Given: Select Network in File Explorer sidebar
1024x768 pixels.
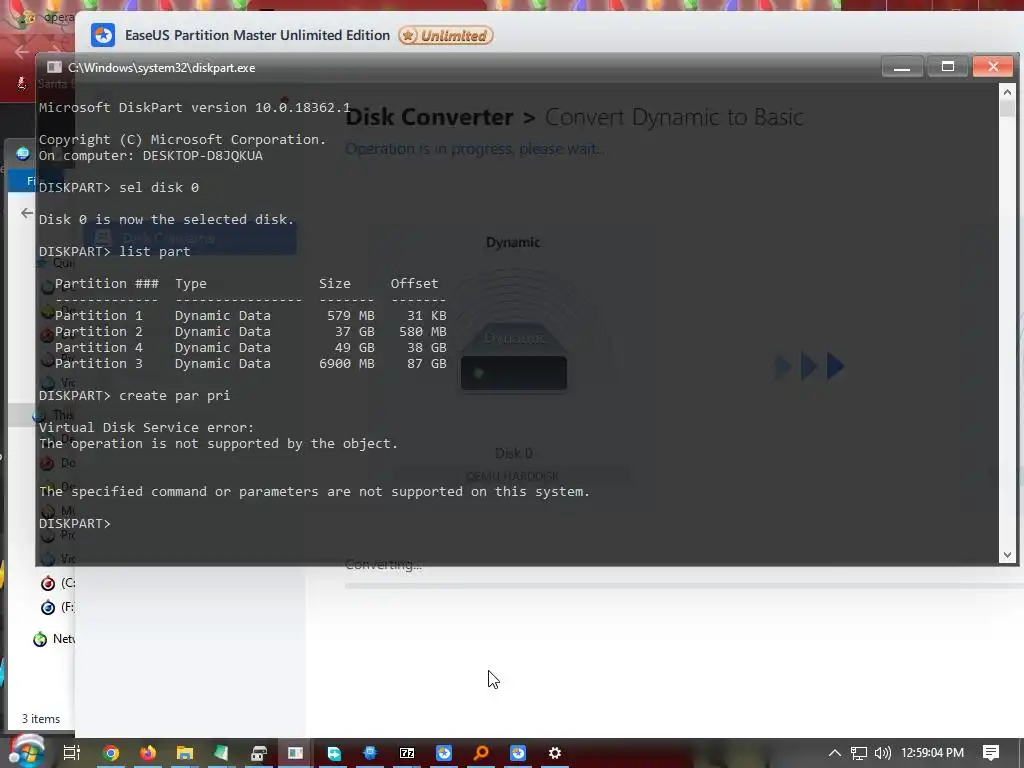Looking at the screenshot, I should tap(54, 639).
